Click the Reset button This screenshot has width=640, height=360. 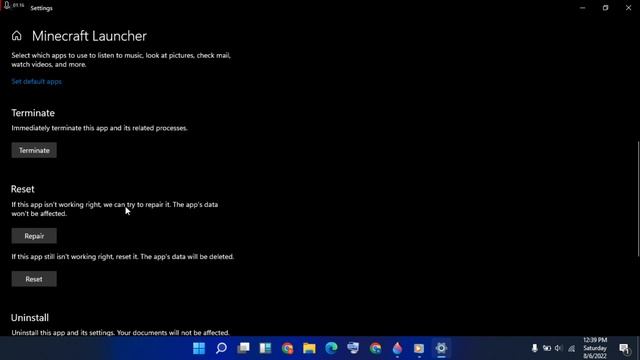click(x=34, y=279)
